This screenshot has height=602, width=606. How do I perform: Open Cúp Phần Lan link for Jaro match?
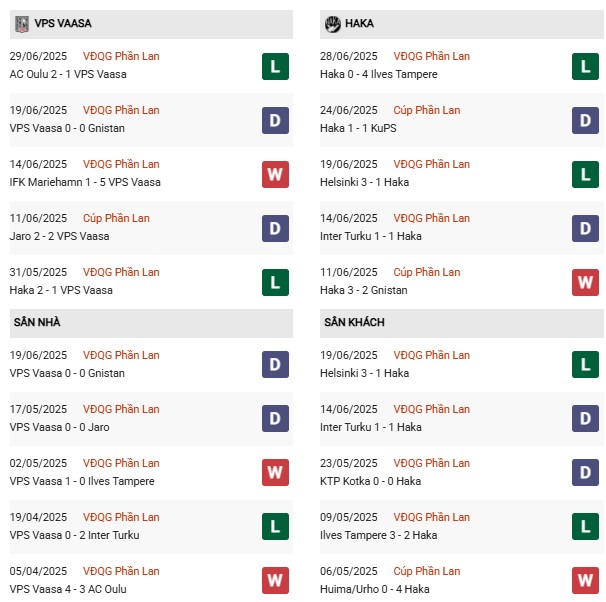click(x=116, y=218)
